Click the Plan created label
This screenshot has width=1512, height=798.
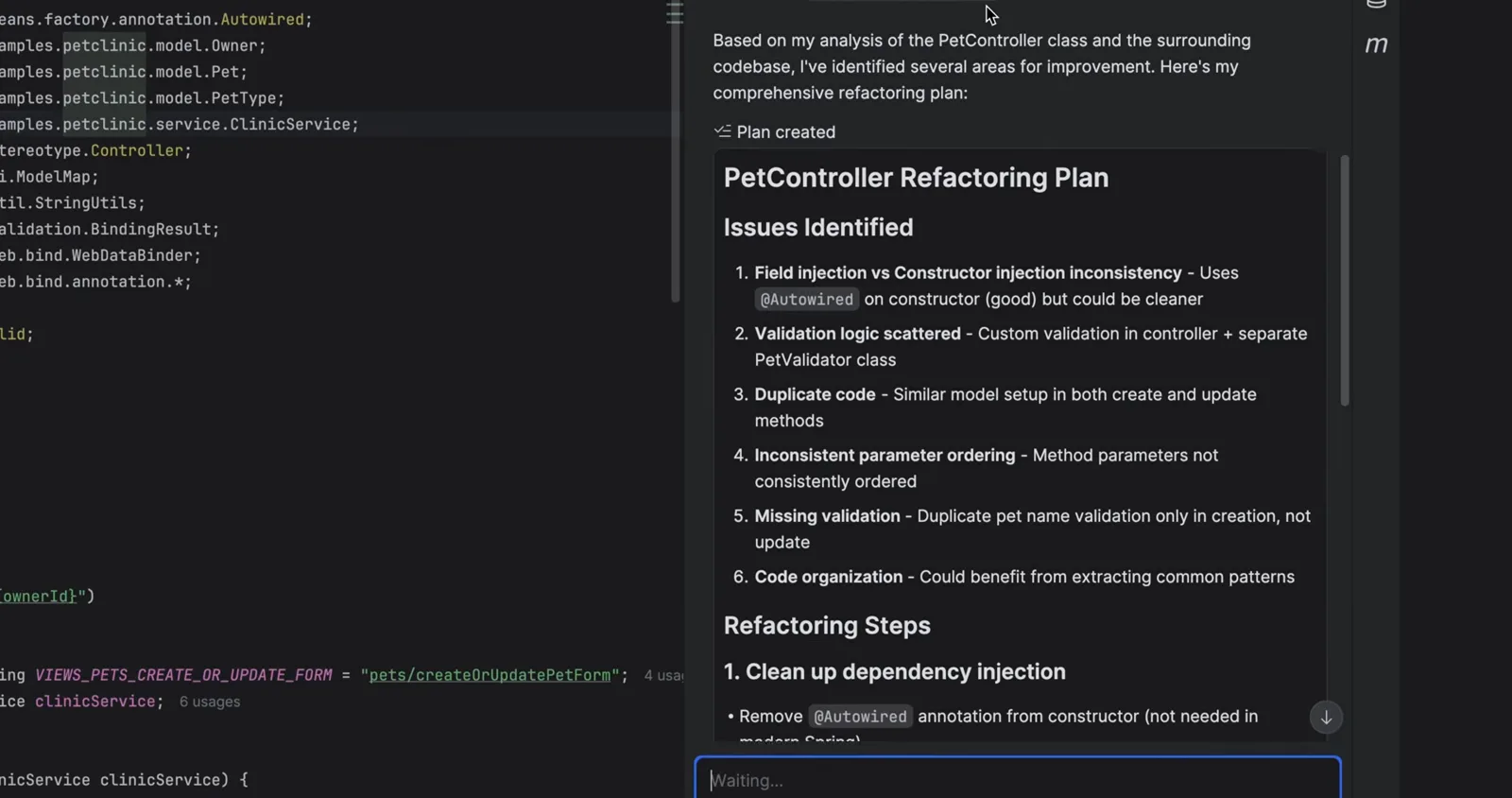(x=786, y=132)
